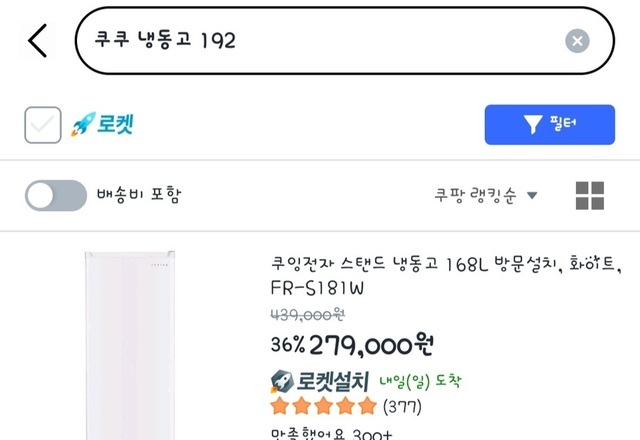Click the orange star rating

324,407
